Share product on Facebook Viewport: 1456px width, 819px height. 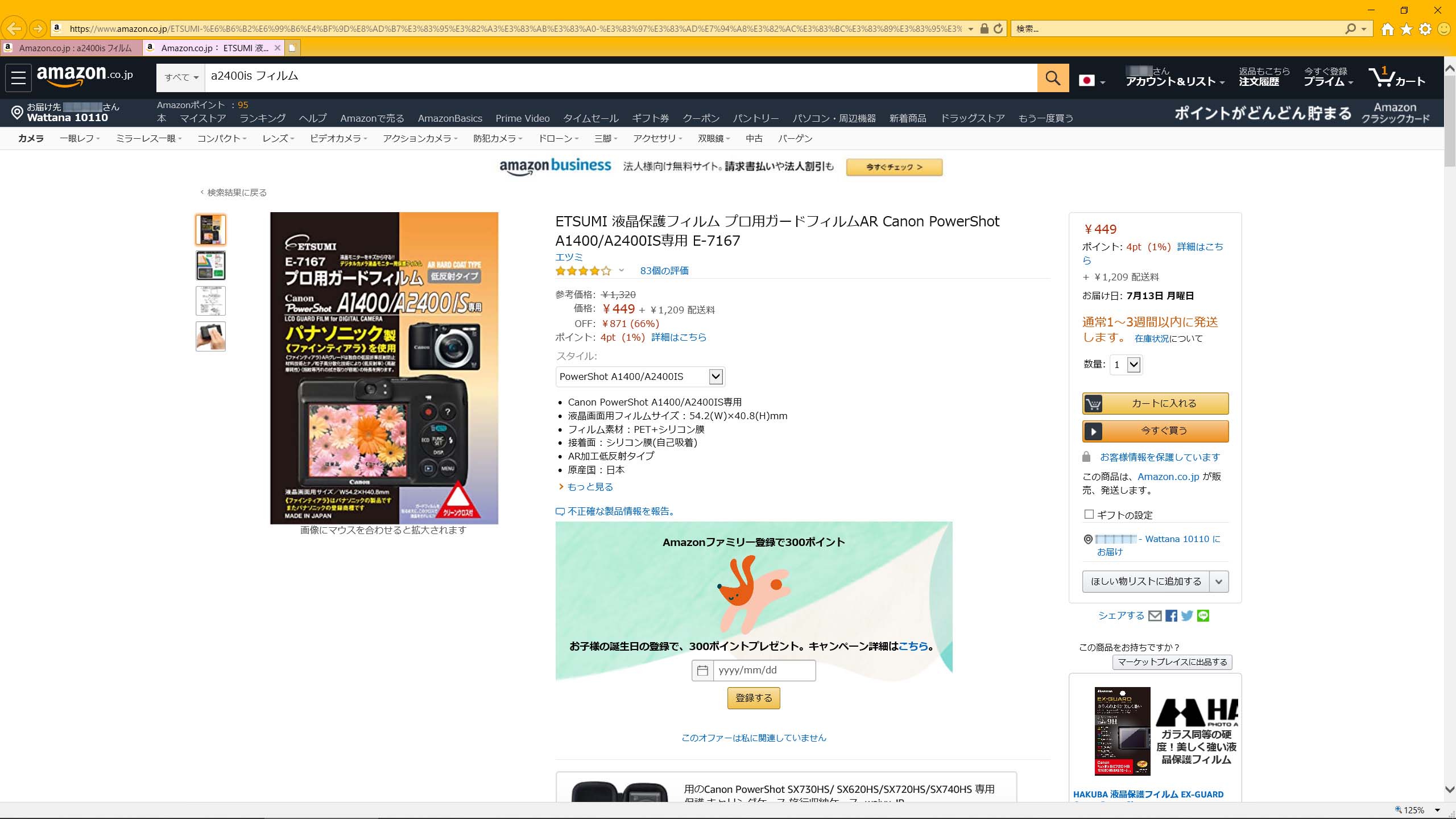click(x=1171, y=615)
